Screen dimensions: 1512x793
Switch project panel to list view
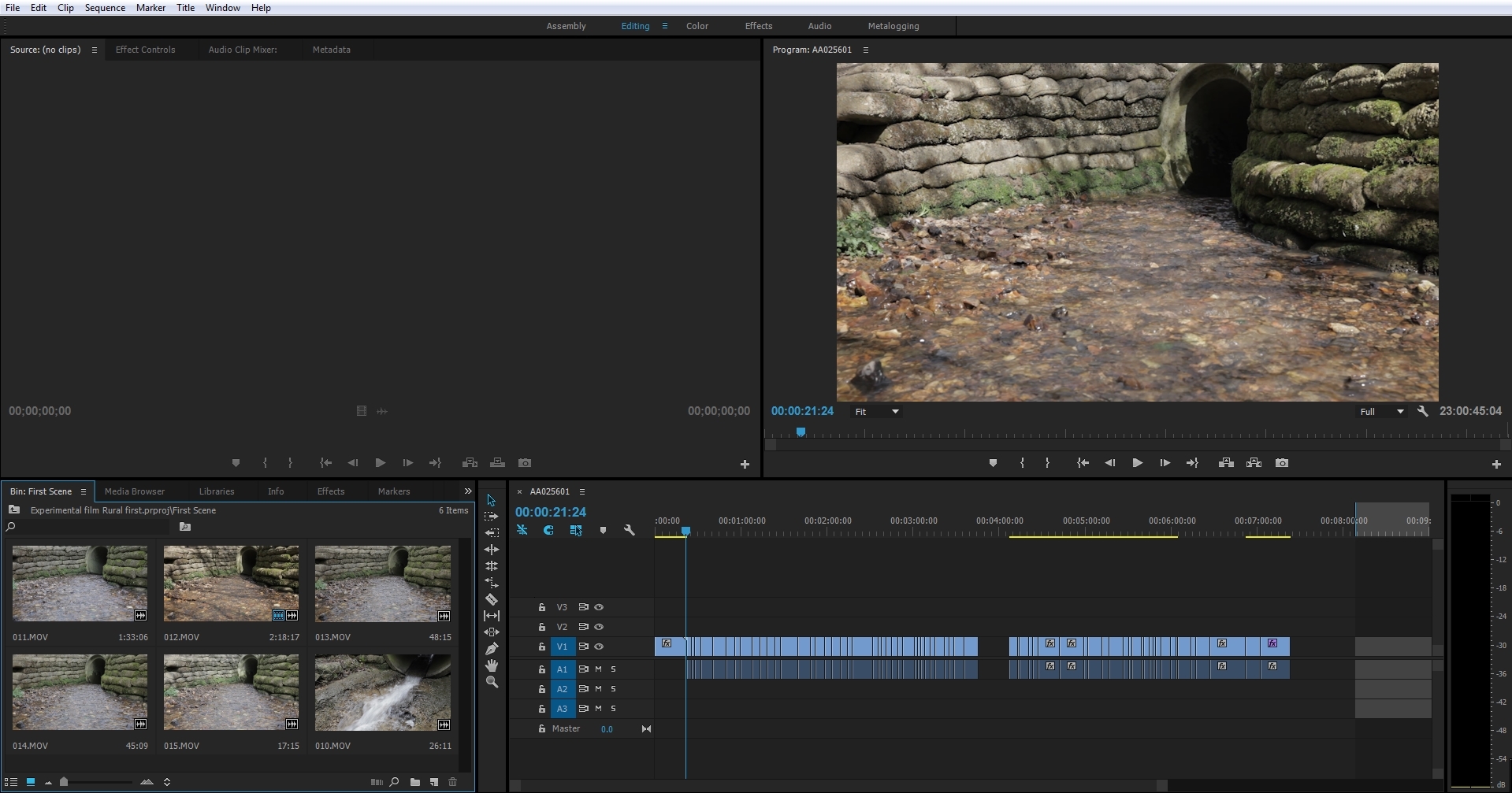tap(11, 782)
